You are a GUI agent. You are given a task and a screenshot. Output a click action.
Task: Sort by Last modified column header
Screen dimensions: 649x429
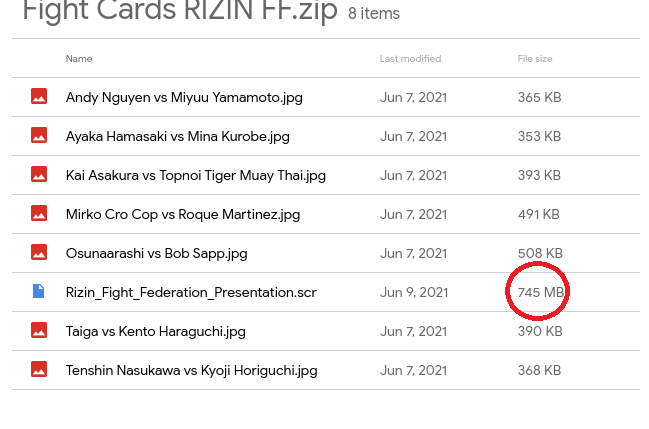[410, 59]
